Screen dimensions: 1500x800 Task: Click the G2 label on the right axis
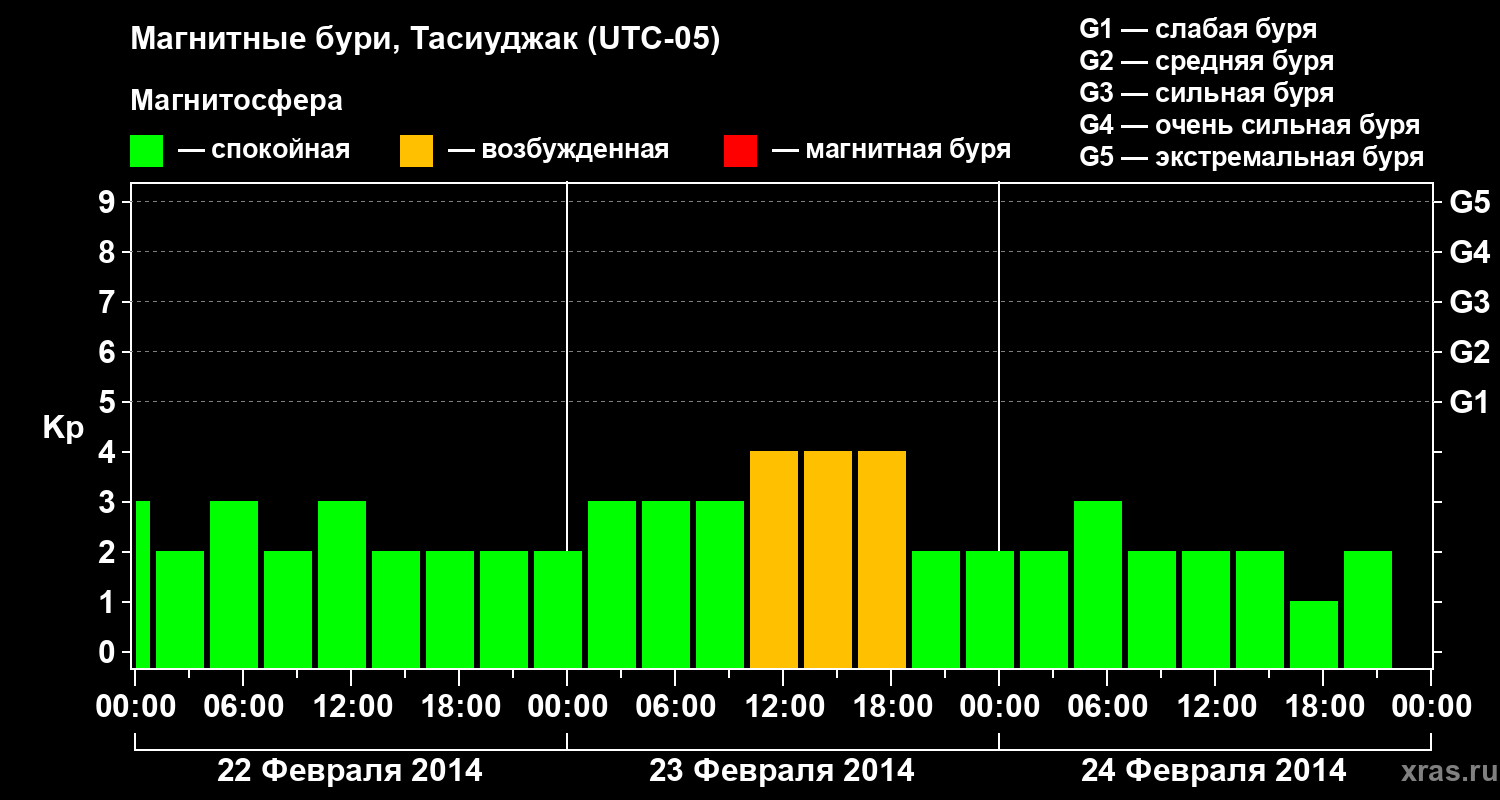[x=1469, y=352]
